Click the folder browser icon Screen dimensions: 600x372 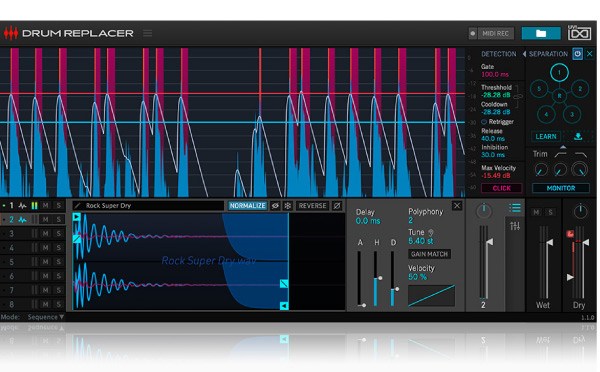[541, 33]
